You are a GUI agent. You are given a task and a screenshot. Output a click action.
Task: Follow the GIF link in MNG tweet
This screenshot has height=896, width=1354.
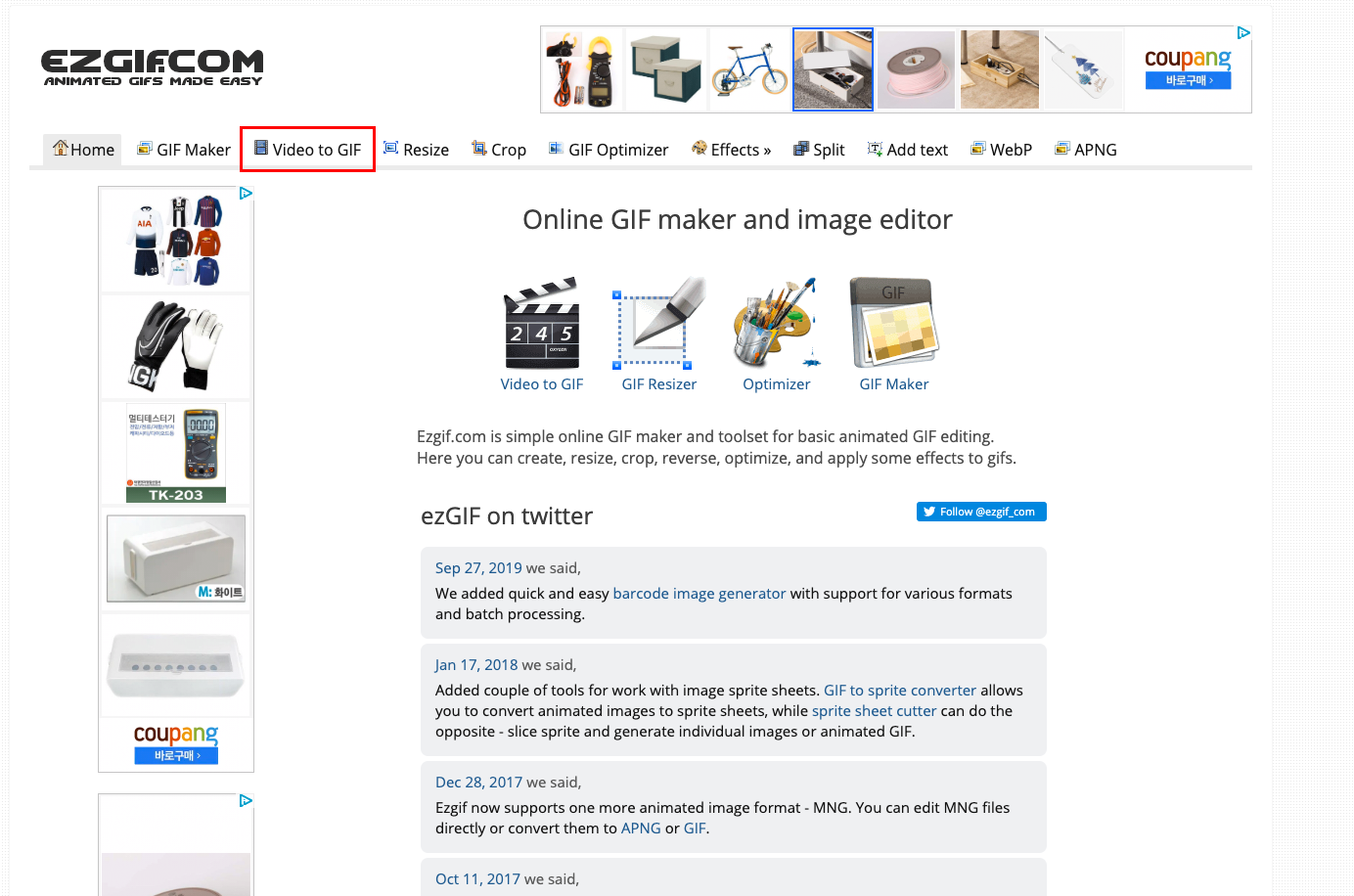click(695, 829)
